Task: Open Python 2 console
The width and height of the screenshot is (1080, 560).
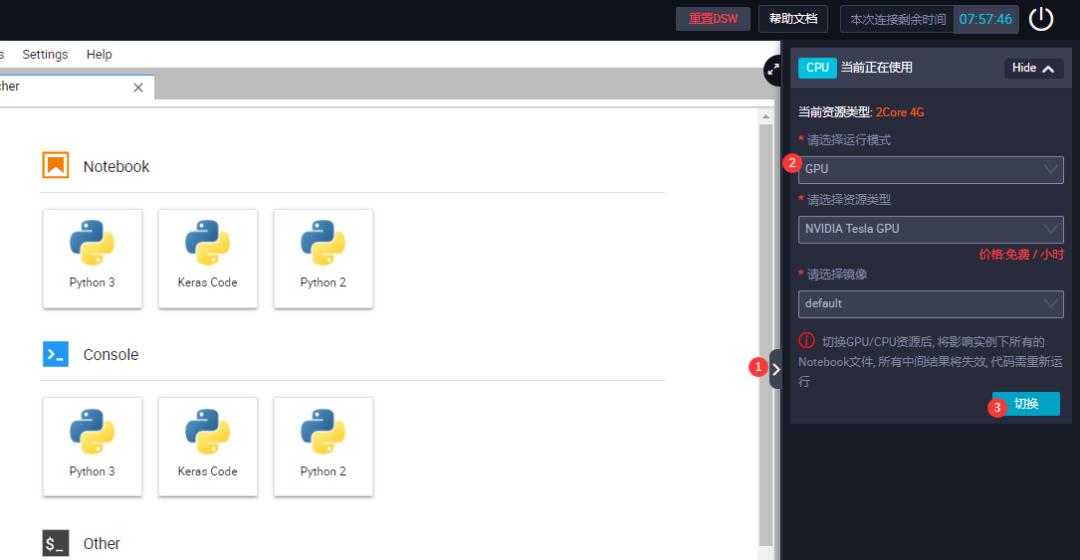Action: (324, 446)
